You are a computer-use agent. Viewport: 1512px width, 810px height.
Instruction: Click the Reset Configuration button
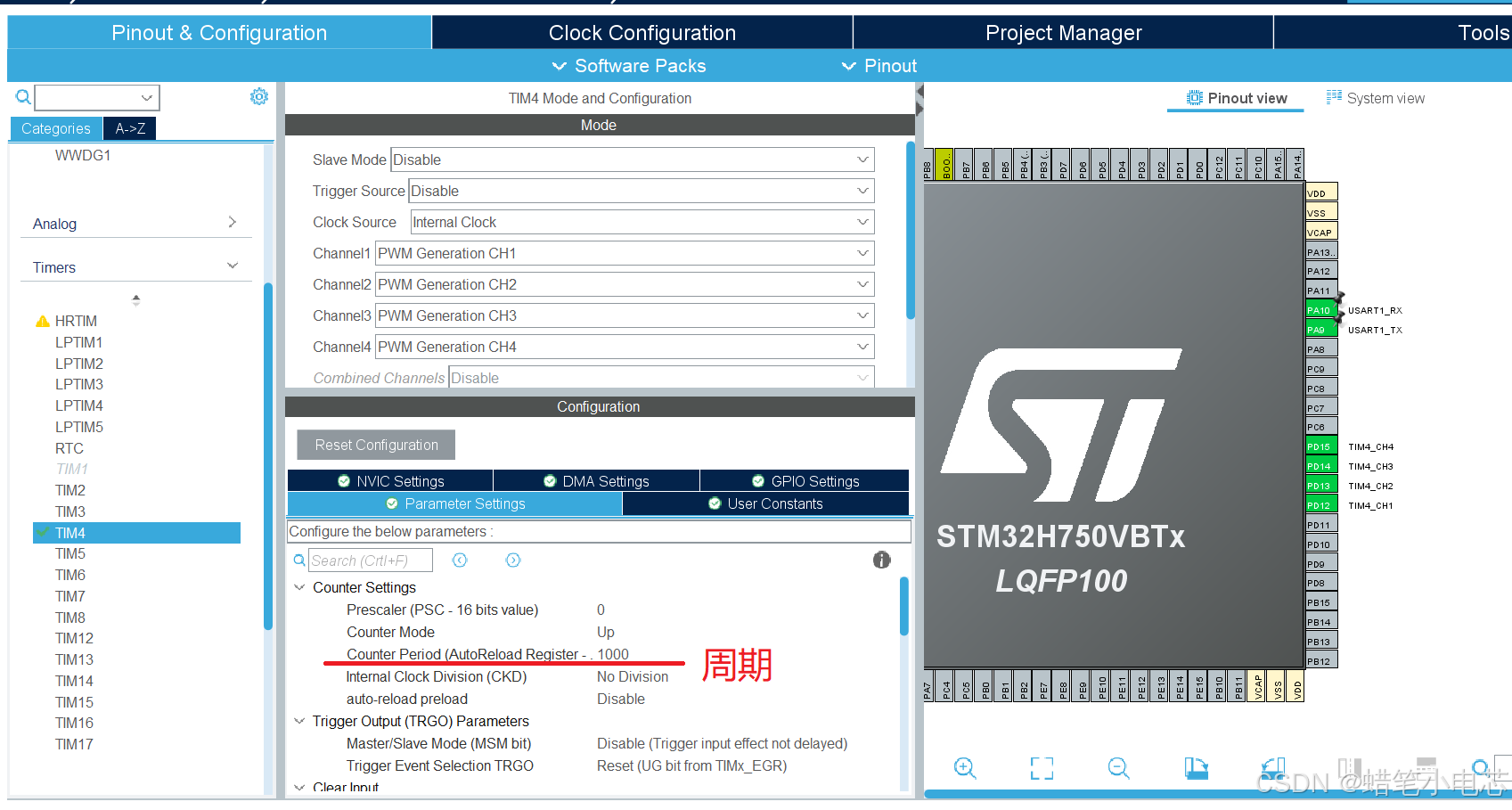coord(376,445)
